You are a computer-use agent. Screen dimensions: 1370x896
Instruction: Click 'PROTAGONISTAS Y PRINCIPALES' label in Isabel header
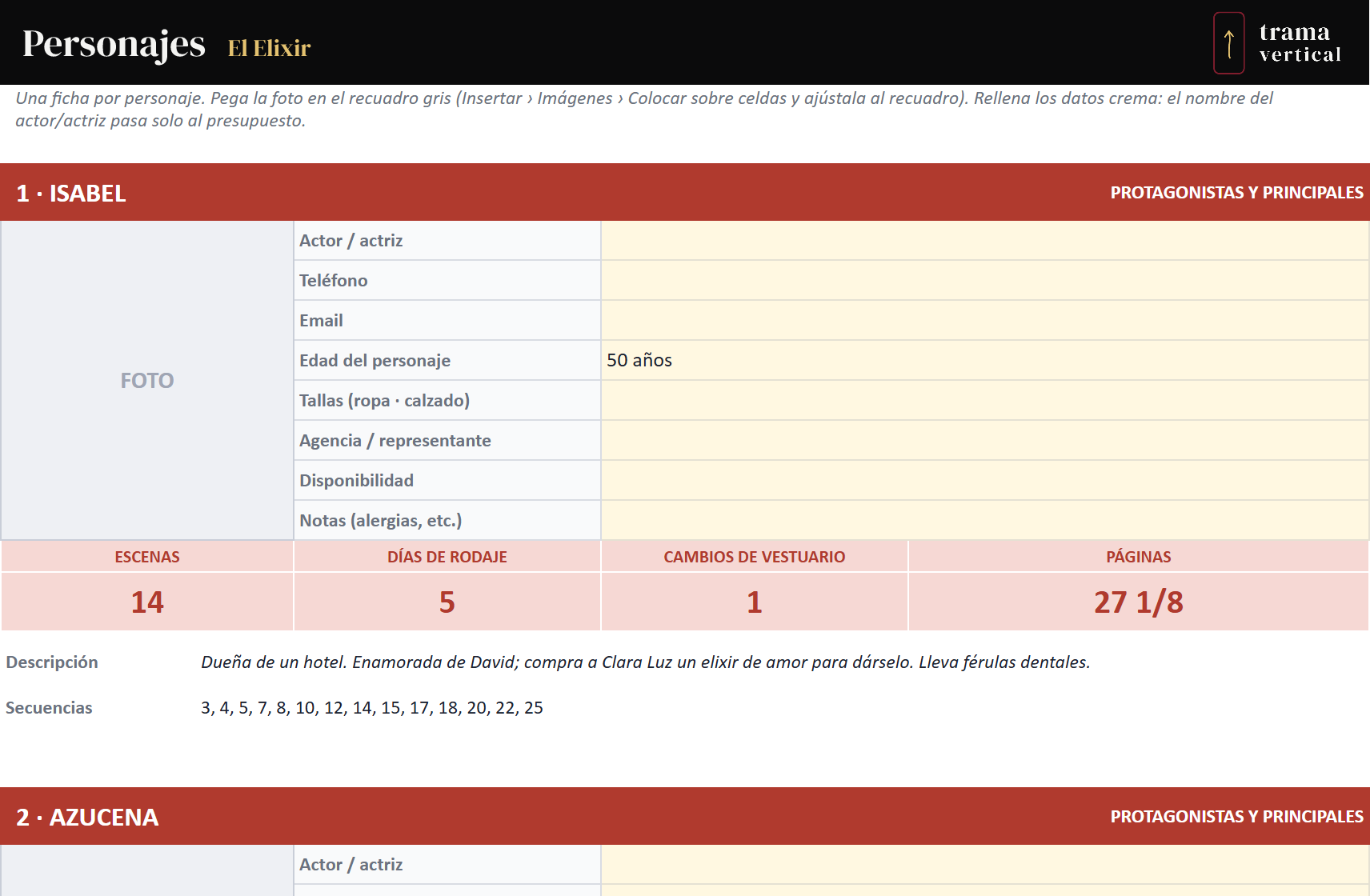(1236, 193)
